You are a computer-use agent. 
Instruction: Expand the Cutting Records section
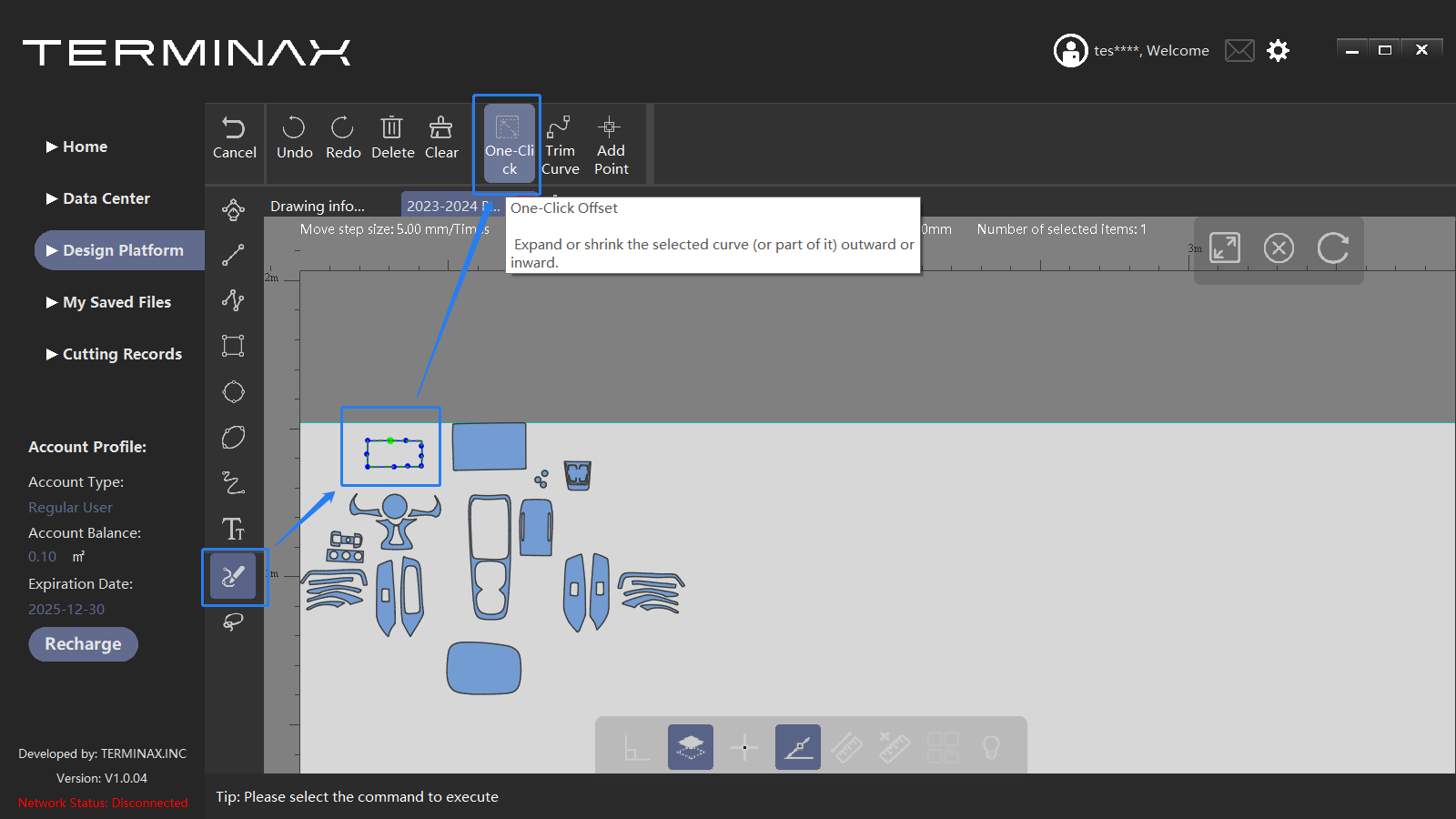point(122,354)
